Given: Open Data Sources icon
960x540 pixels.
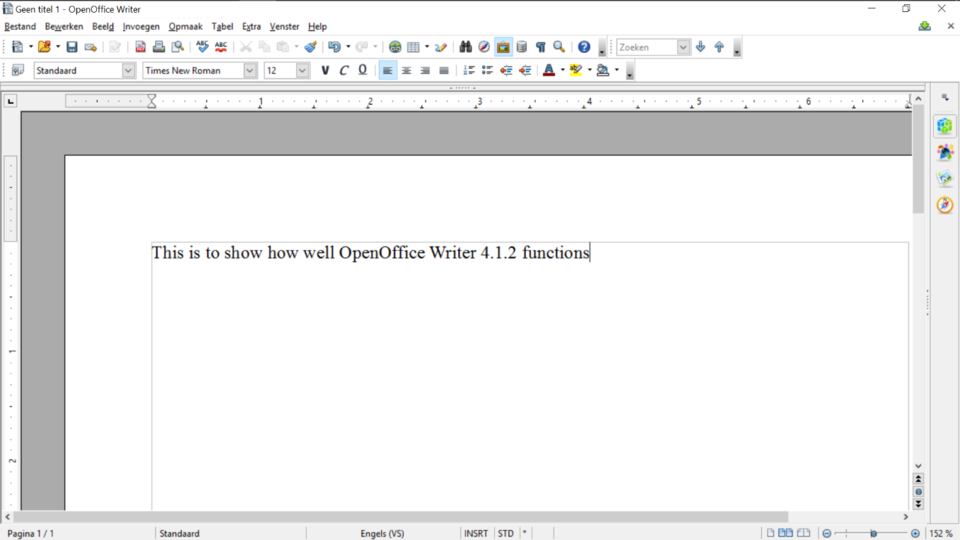Looking at the screenshot, I should point(522,47).
